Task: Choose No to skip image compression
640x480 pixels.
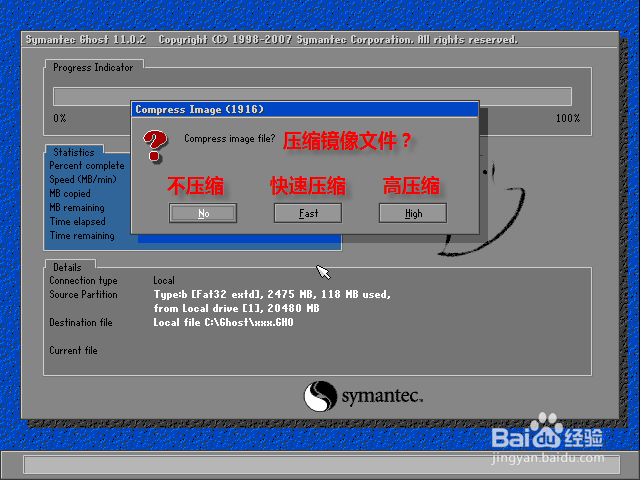Action: coord(203,213)
